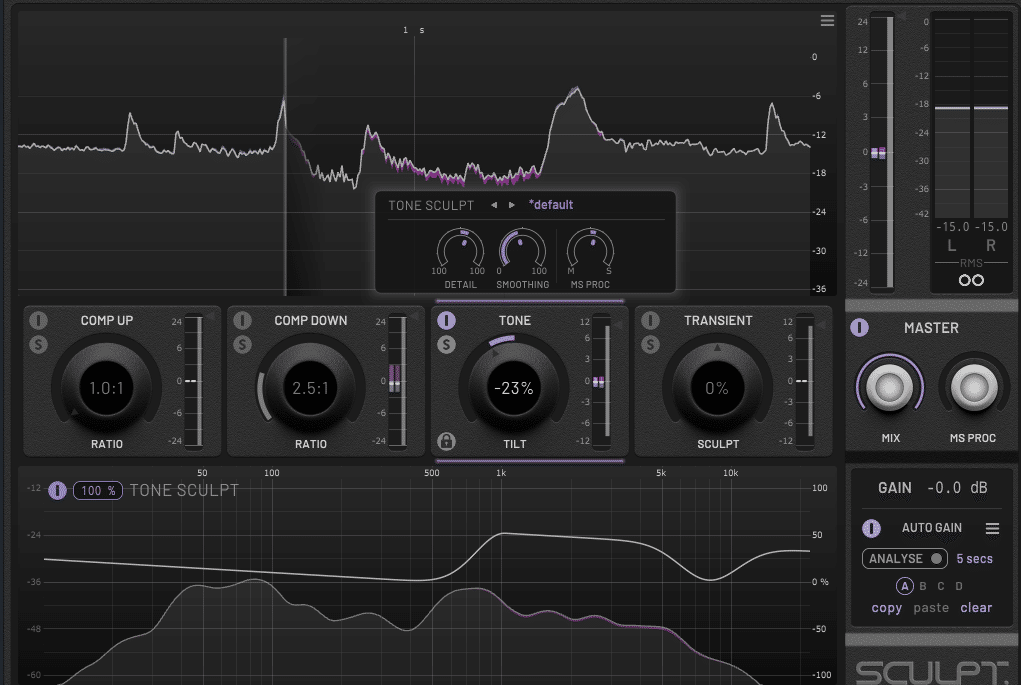Click the ANALYSE button
This screenshot has width=1021, height=685.
(x=904, y=559)
